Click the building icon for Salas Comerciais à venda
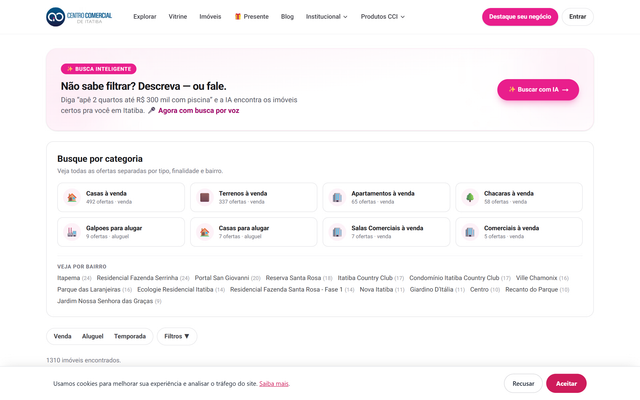The width and height of the screenshot is (640, 400). (x=337, y=232)
